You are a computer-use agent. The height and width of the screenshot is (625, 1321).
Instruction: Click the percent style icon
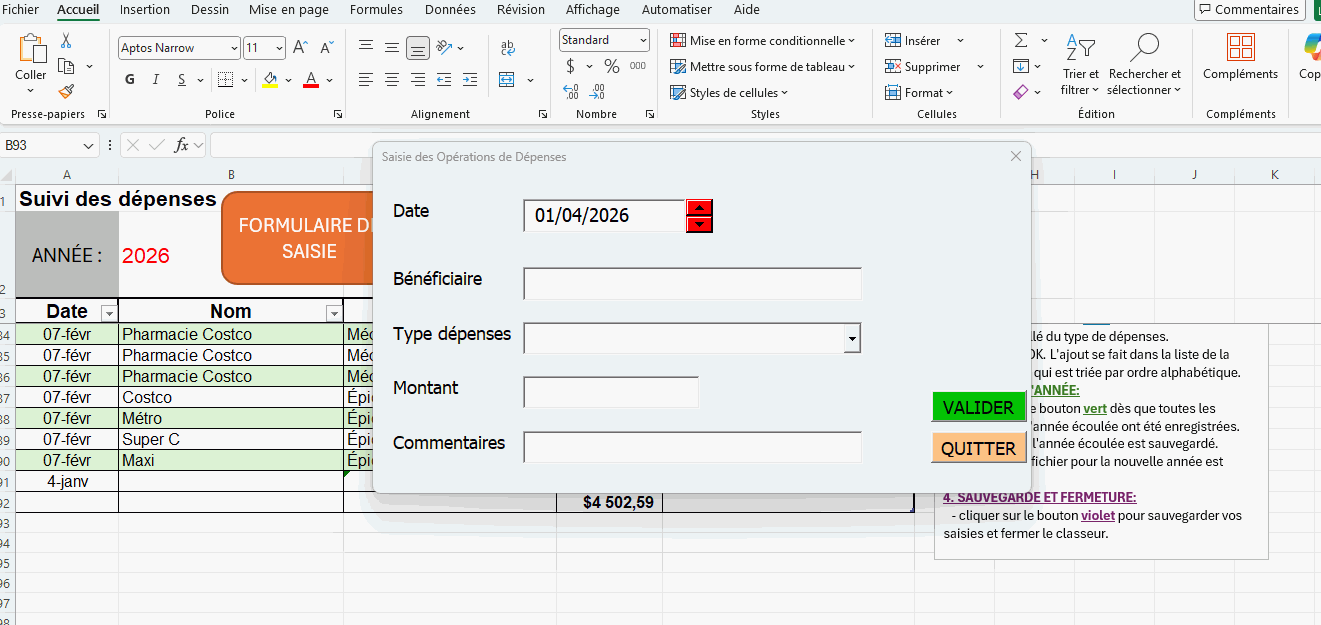click(611, 66)
